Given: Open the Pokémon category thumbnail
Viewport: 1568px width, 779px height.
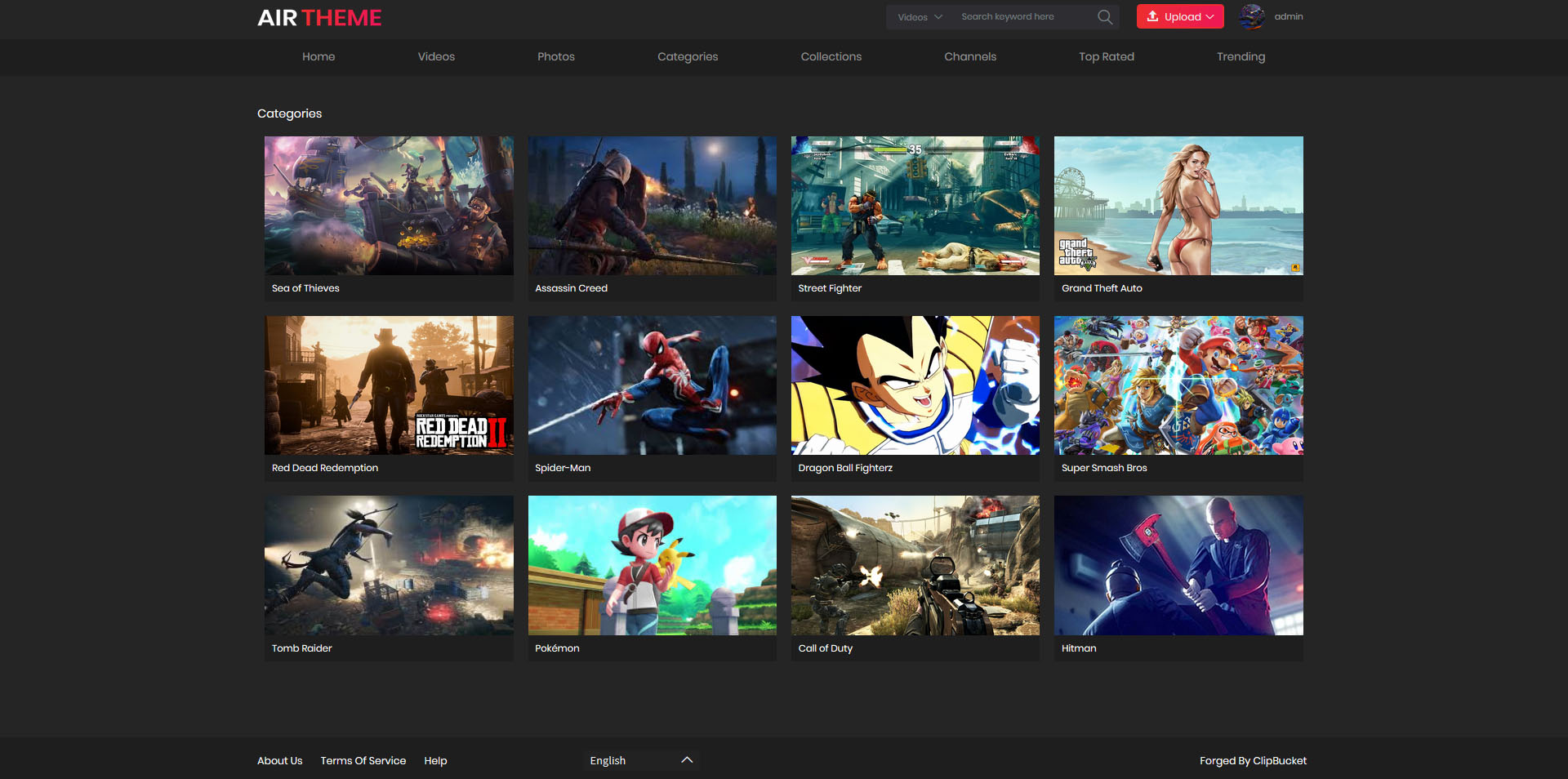Looking at the screenshot, I should coord(652,565).
